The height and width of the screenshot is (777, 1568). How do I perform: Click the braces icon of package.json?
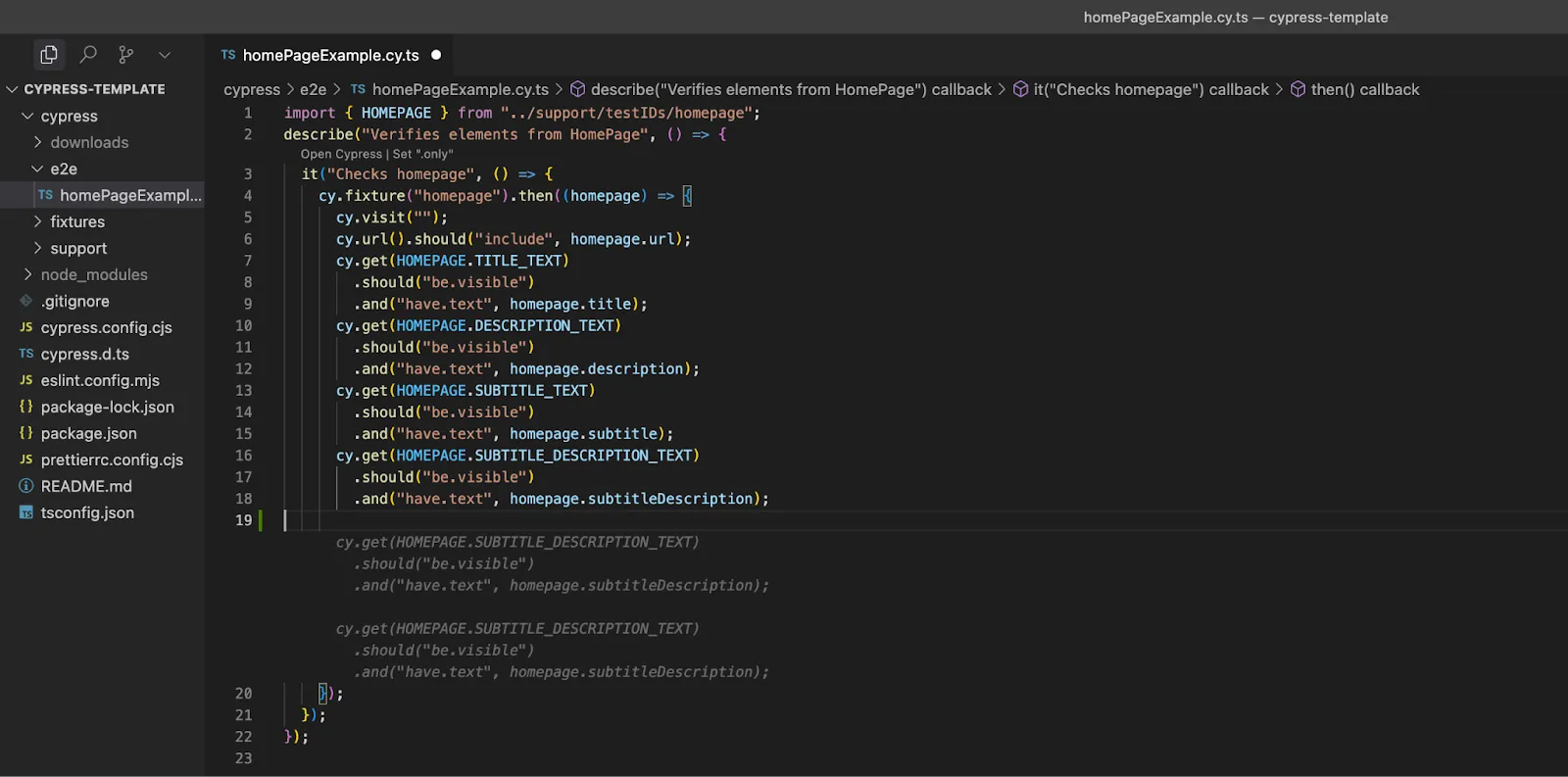[26, 433]
